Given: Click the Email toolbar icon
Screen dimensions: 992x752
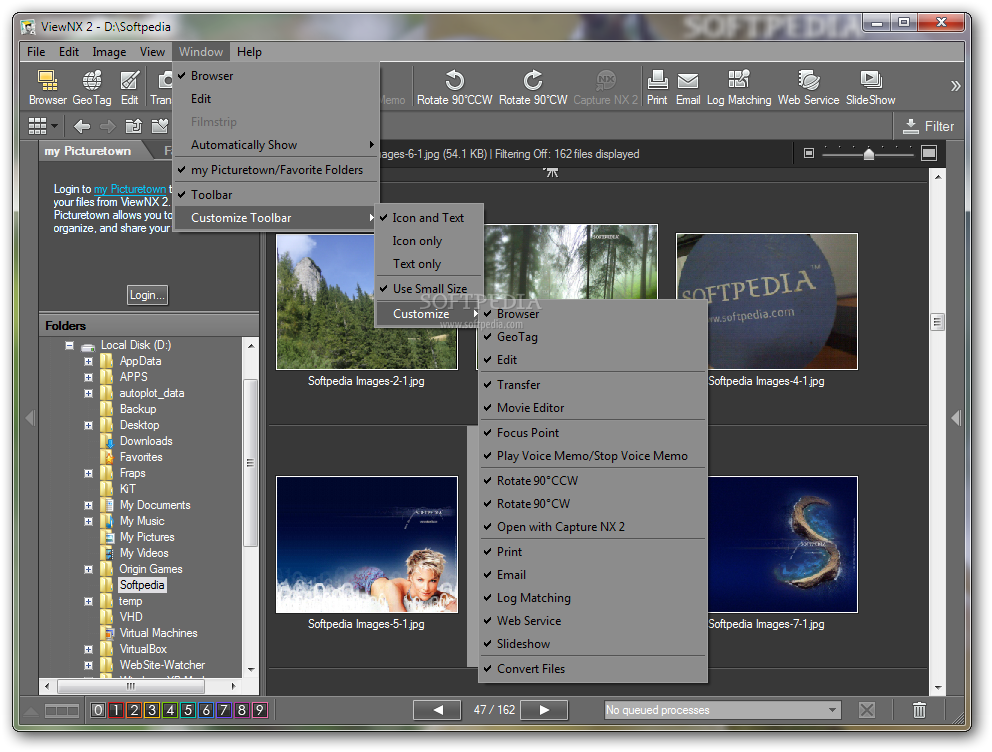Looking at the screenshot, I should 688,87.
